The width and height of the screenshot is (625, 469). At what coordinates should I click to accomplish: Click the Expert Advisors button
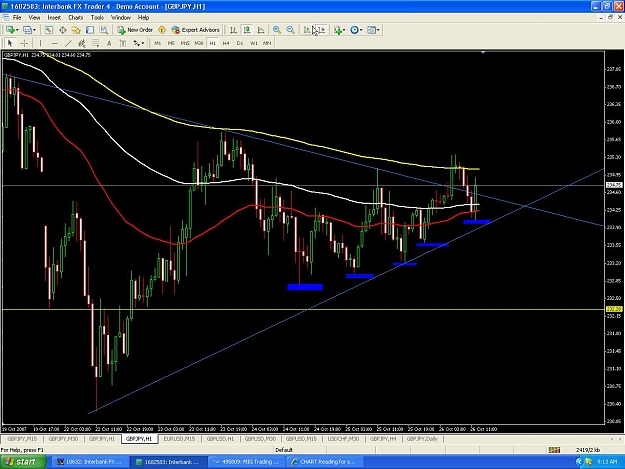tap(195, 30)
